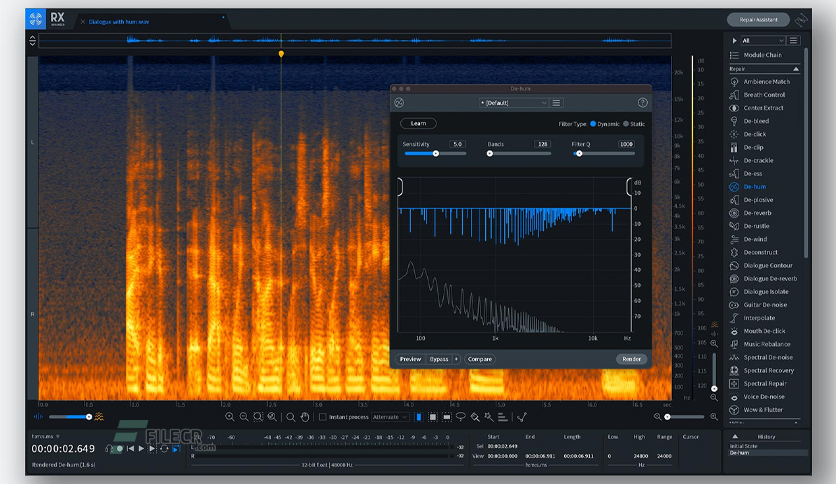Open the De-reverb module

coord(750,213)
